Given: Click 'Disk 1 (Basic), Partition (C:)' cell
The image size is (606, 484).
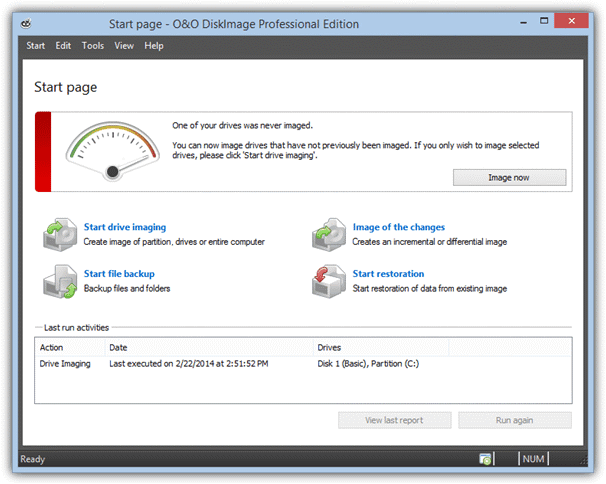Looking at the screenshot, I should (368, 364).
